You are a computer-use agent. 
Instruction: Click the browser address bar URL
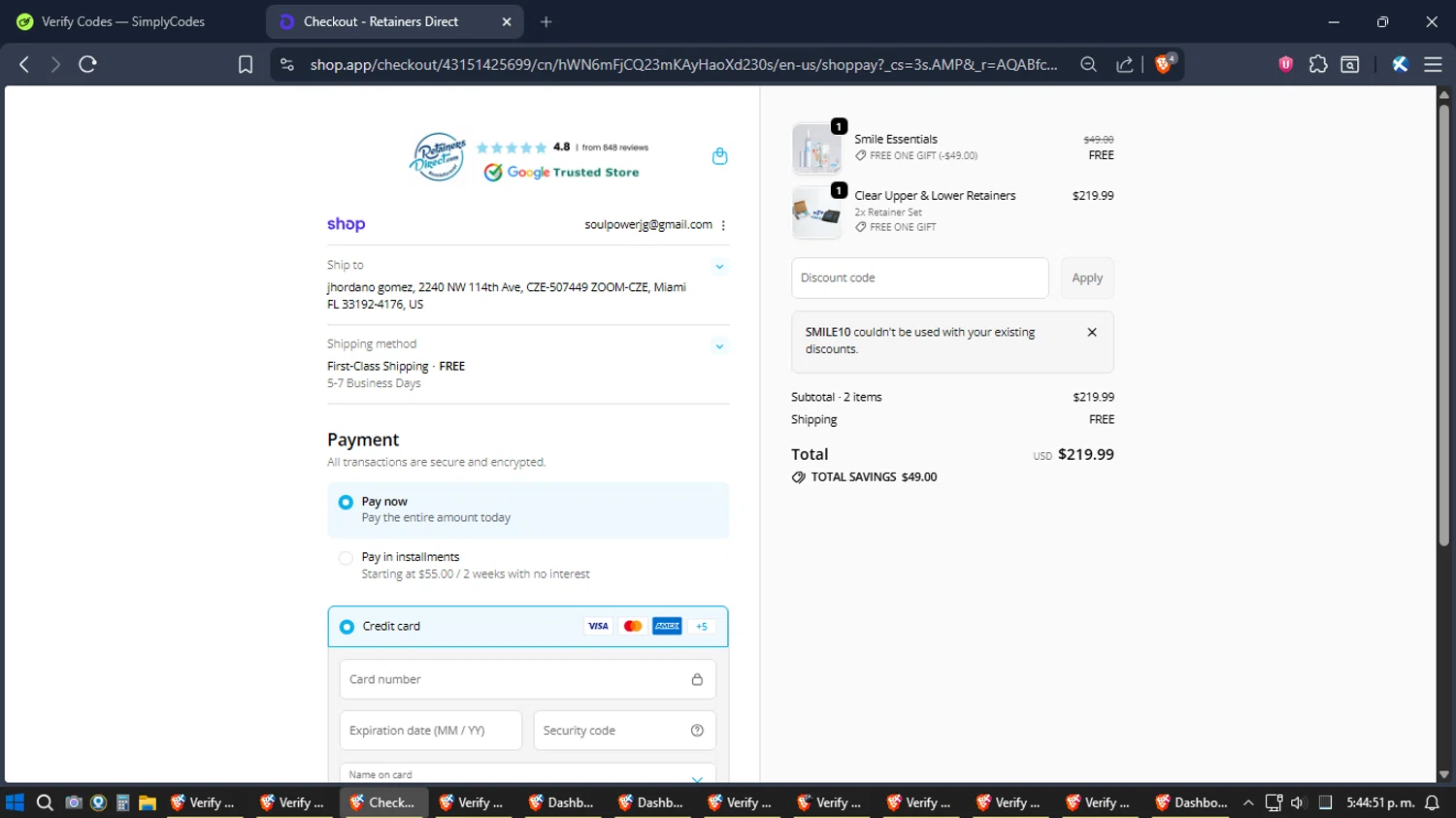pos(683,64)
